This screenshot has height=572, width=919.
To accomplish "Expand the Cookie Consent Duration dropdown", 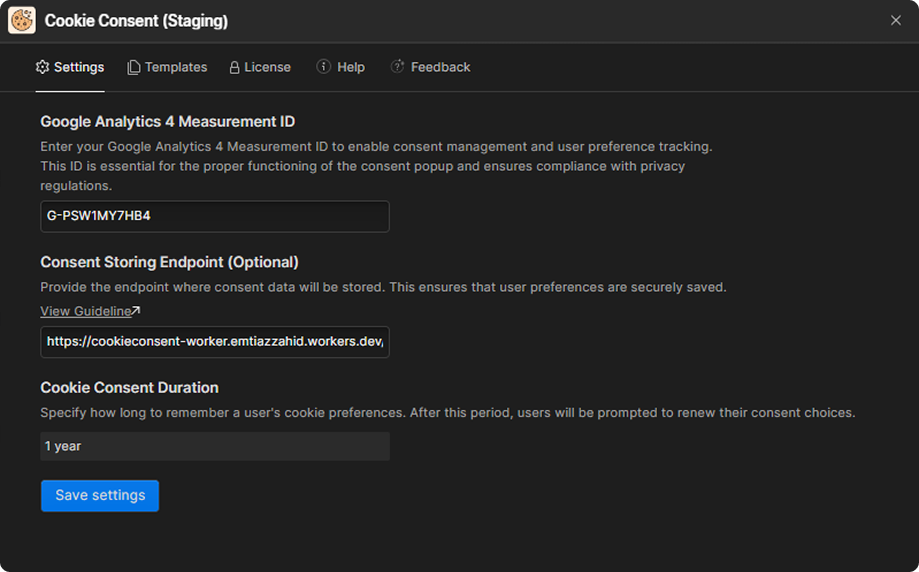I will coord(215,446).
